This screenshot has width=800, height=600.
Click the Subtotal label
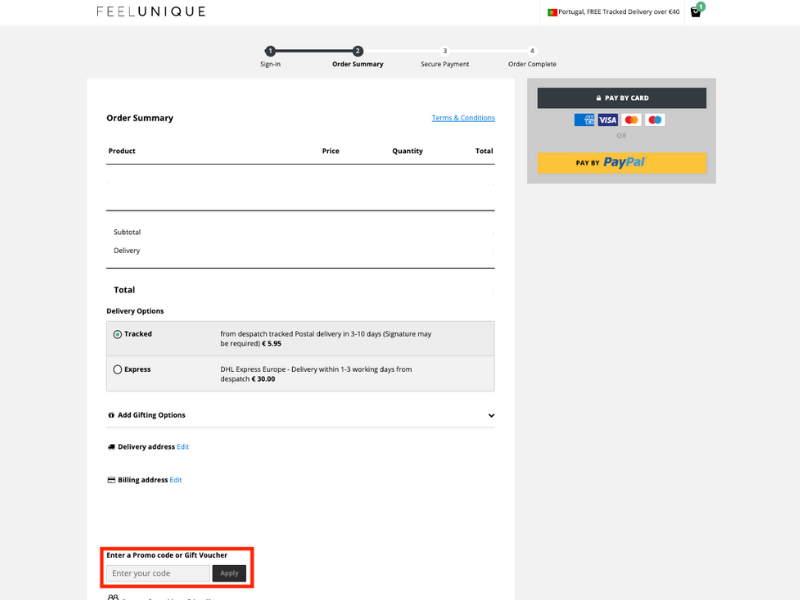click(x=127, y=232)
